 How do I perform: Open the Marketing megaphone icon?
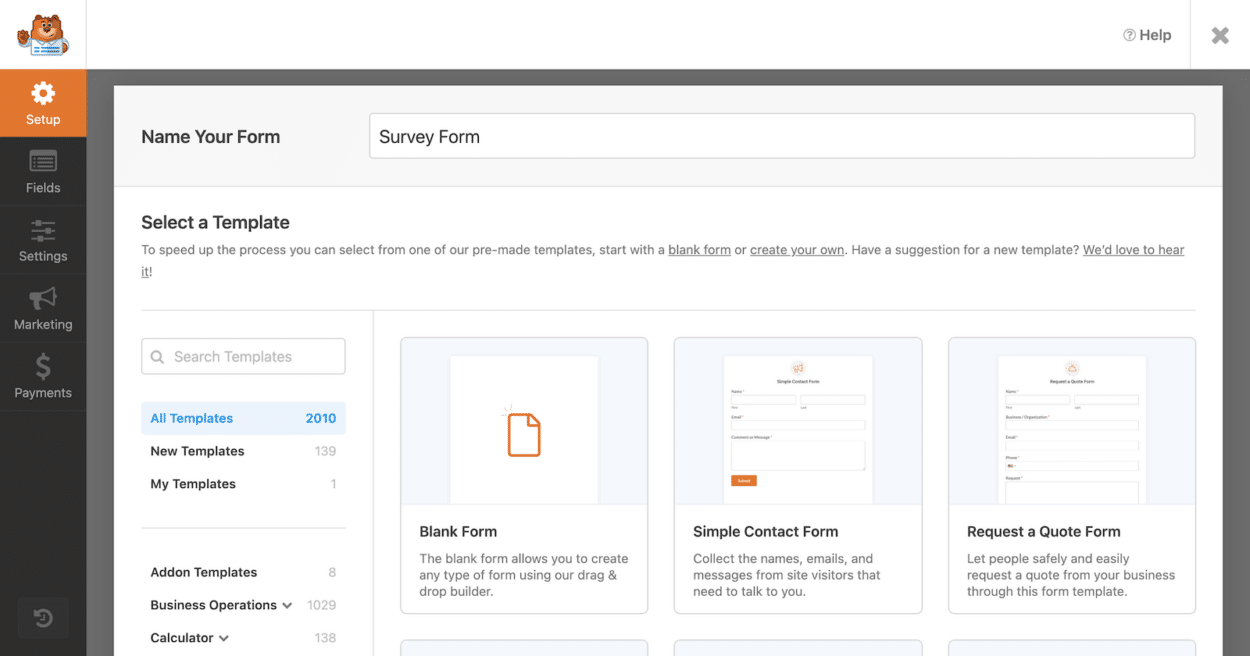(x=43, y=297)
